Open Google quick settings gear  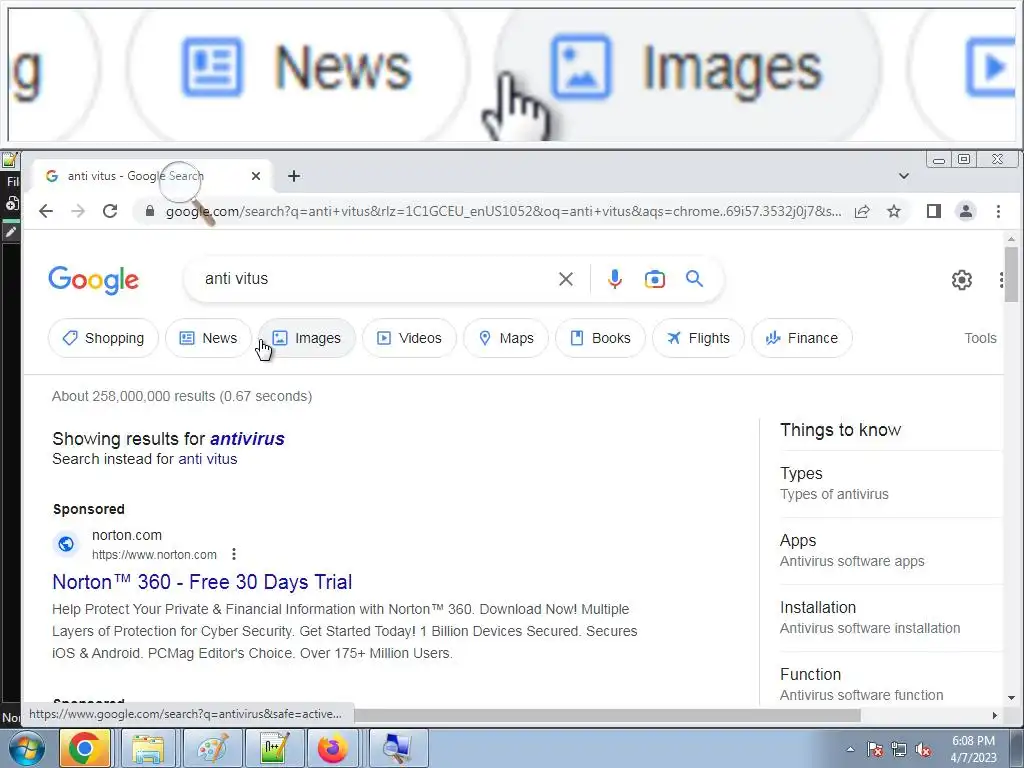coord(961,280)
